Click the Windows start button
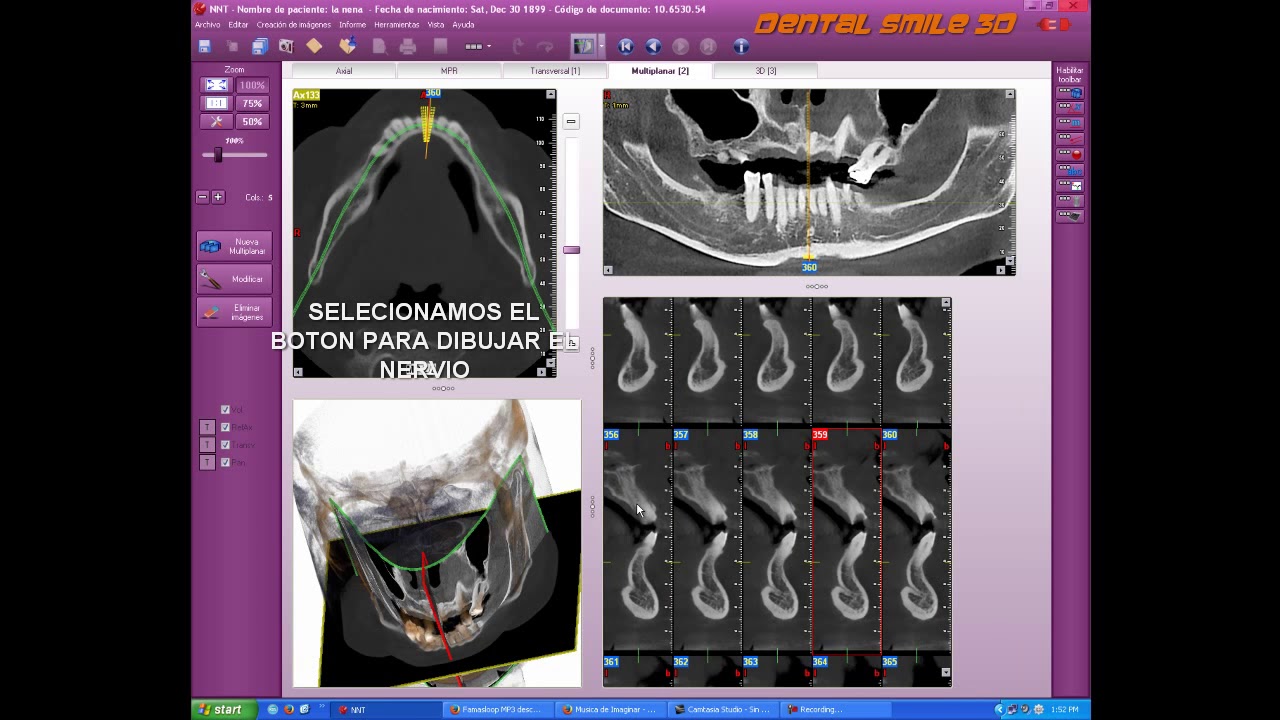 click(222, 709)
